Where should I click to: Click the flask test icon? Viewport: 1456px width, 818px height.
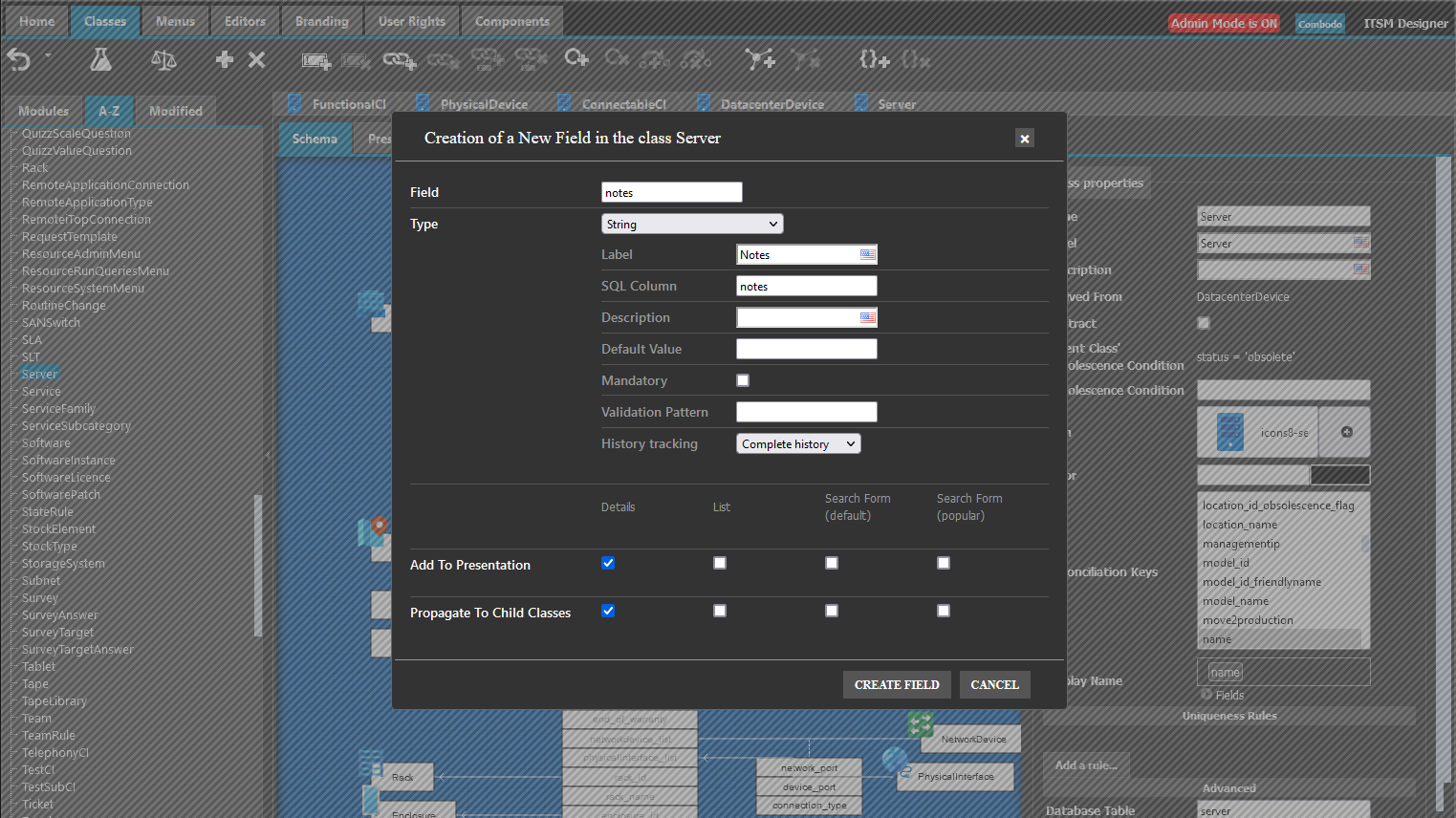click(x=100, y=60)
